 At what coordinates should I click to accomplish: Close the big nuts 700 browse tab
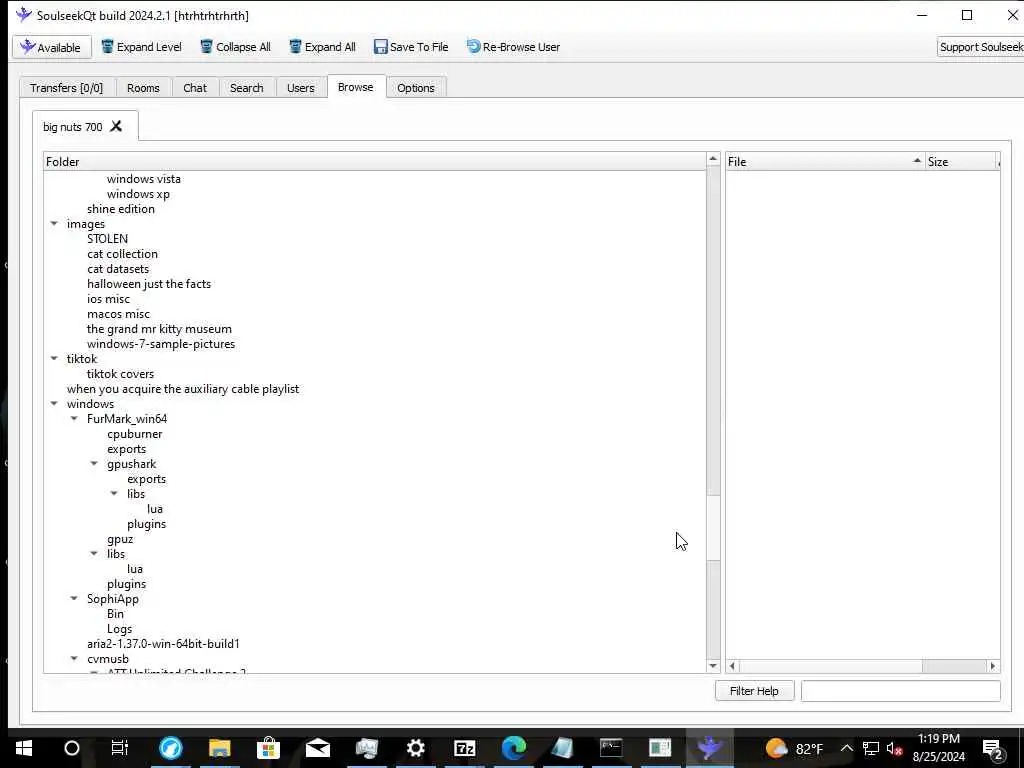coord(116,126)
